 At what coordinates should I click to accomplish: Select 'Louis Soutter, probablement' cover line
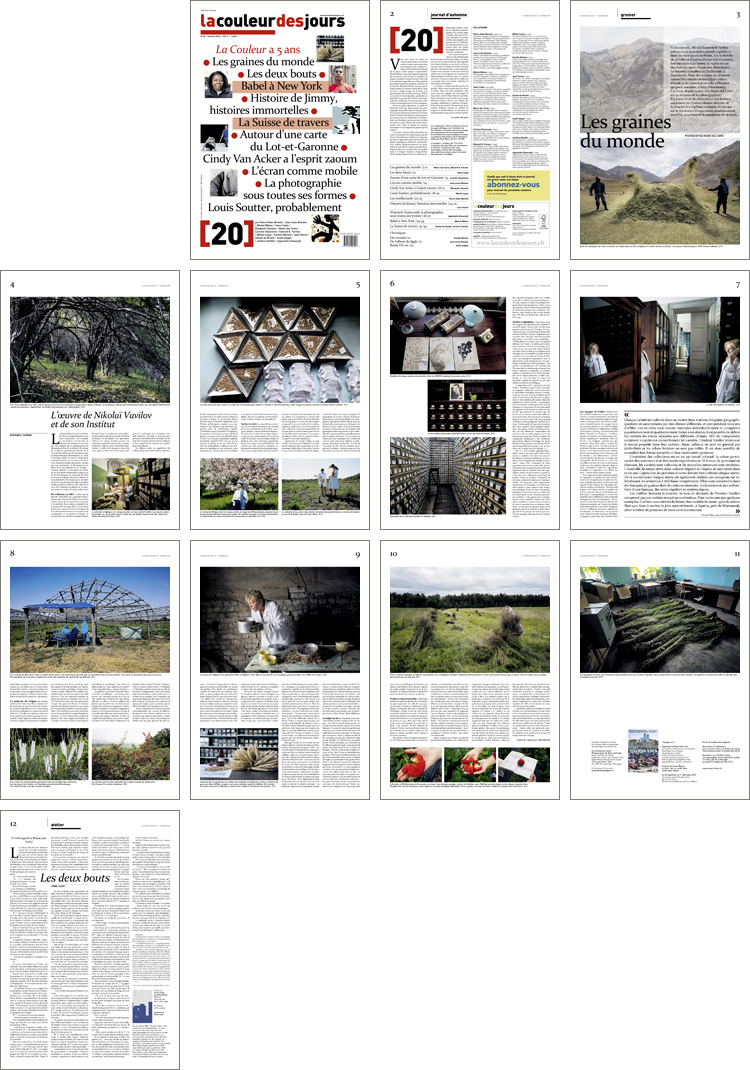click(x=275, y=207)
